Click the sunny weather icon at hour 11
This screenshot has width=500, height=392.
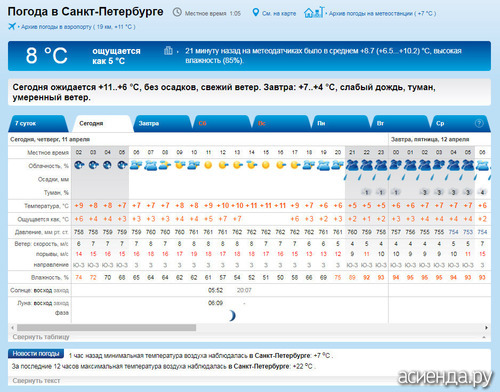click(208, 165)
